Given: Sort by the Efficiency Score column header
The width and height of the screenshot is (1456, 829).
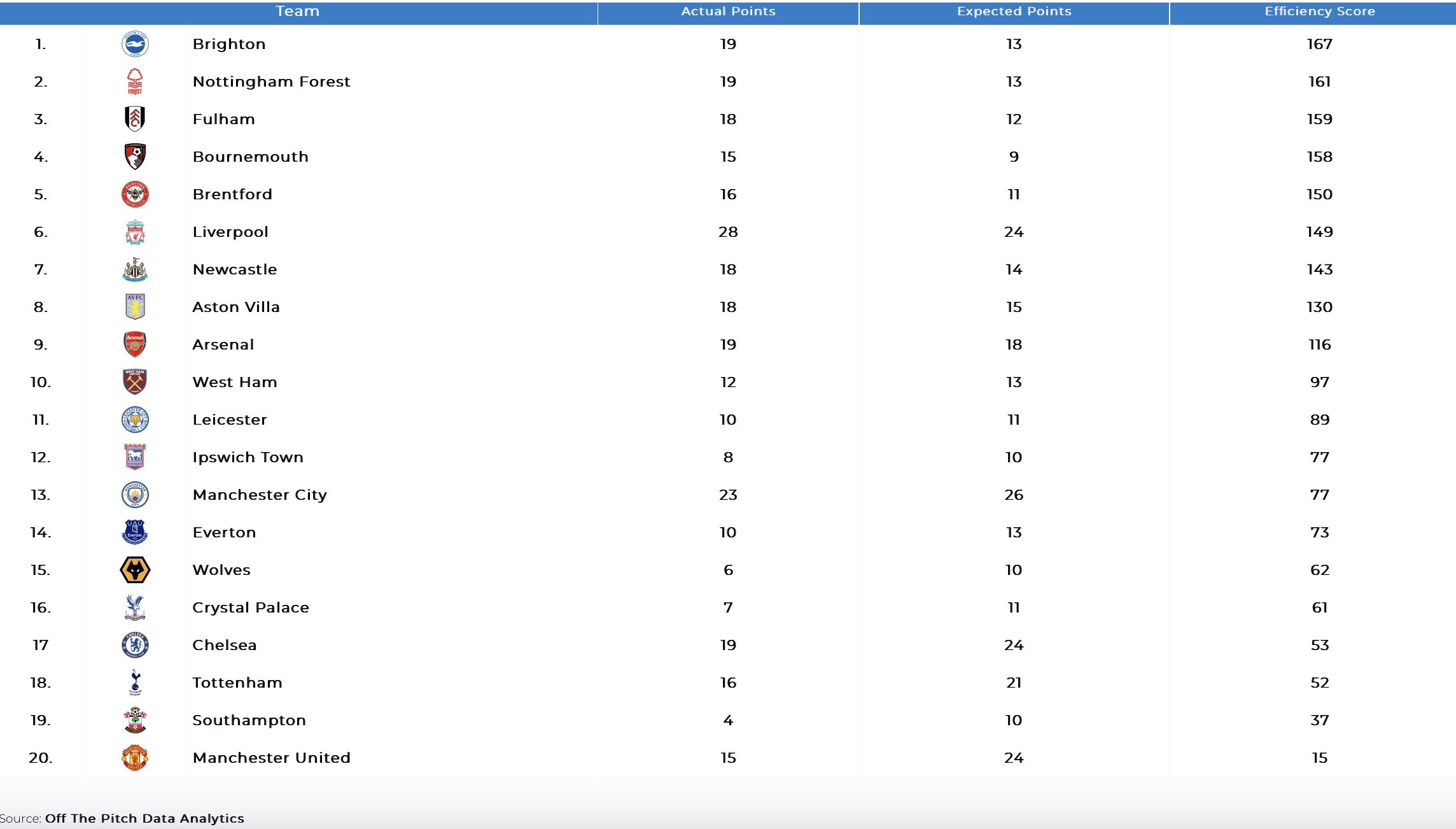Looking at the screenshot, I should click(x=1320, y=11).
